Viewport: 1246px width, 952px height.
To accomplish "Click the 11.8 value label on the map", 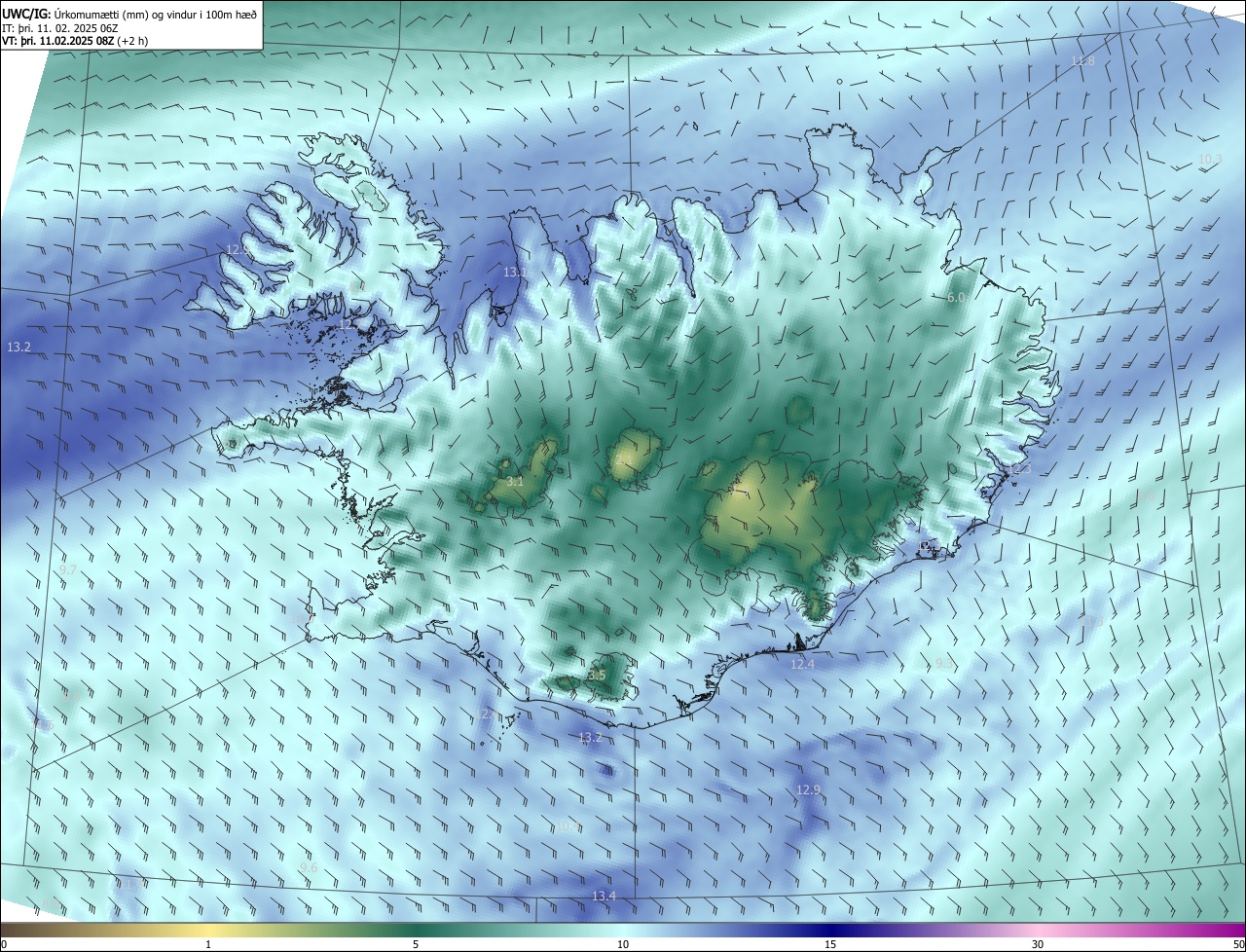I will [x=1082, y=61].
